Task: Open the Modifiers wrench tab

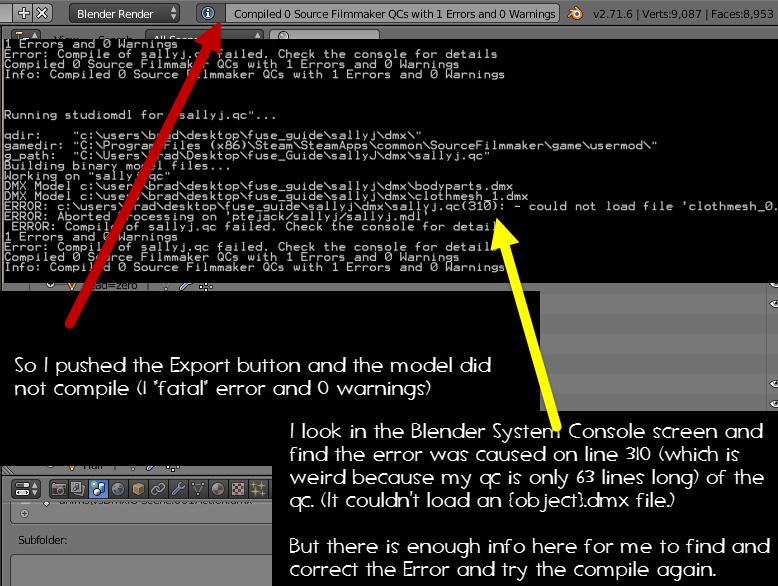Action: [178, 489]
